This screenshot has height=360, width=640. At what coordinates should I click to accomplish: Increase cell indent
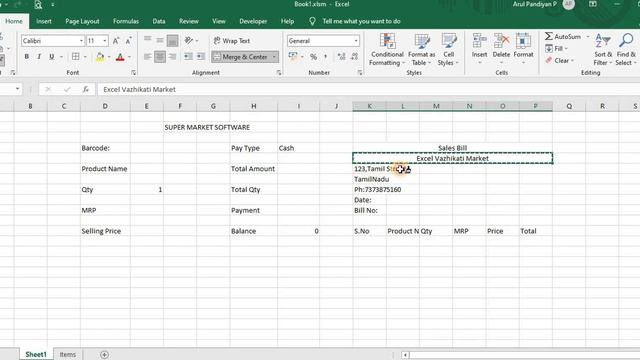click(201, 57)
